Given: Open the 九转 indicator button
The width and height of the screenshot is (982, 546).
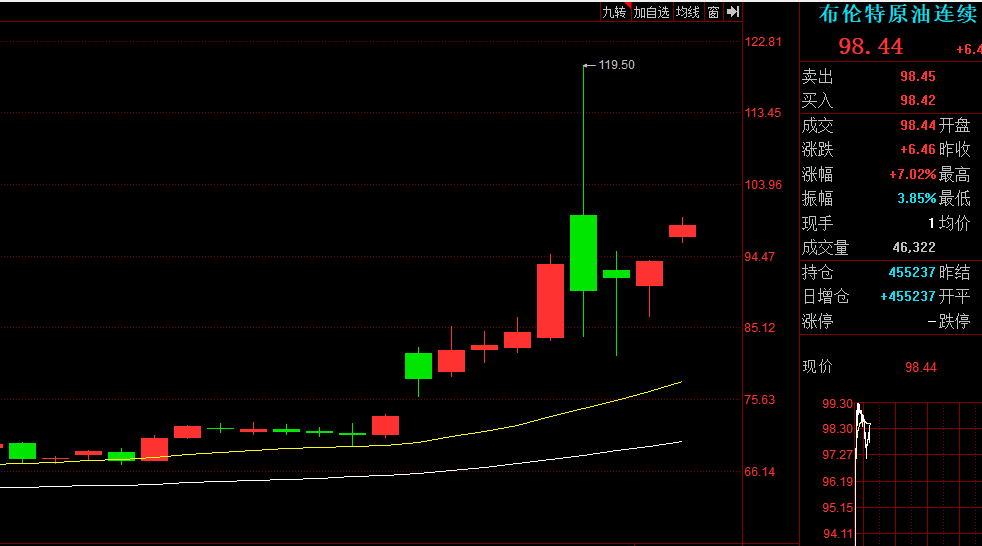Looking at the screenshot, I should (x=614, y=12).
